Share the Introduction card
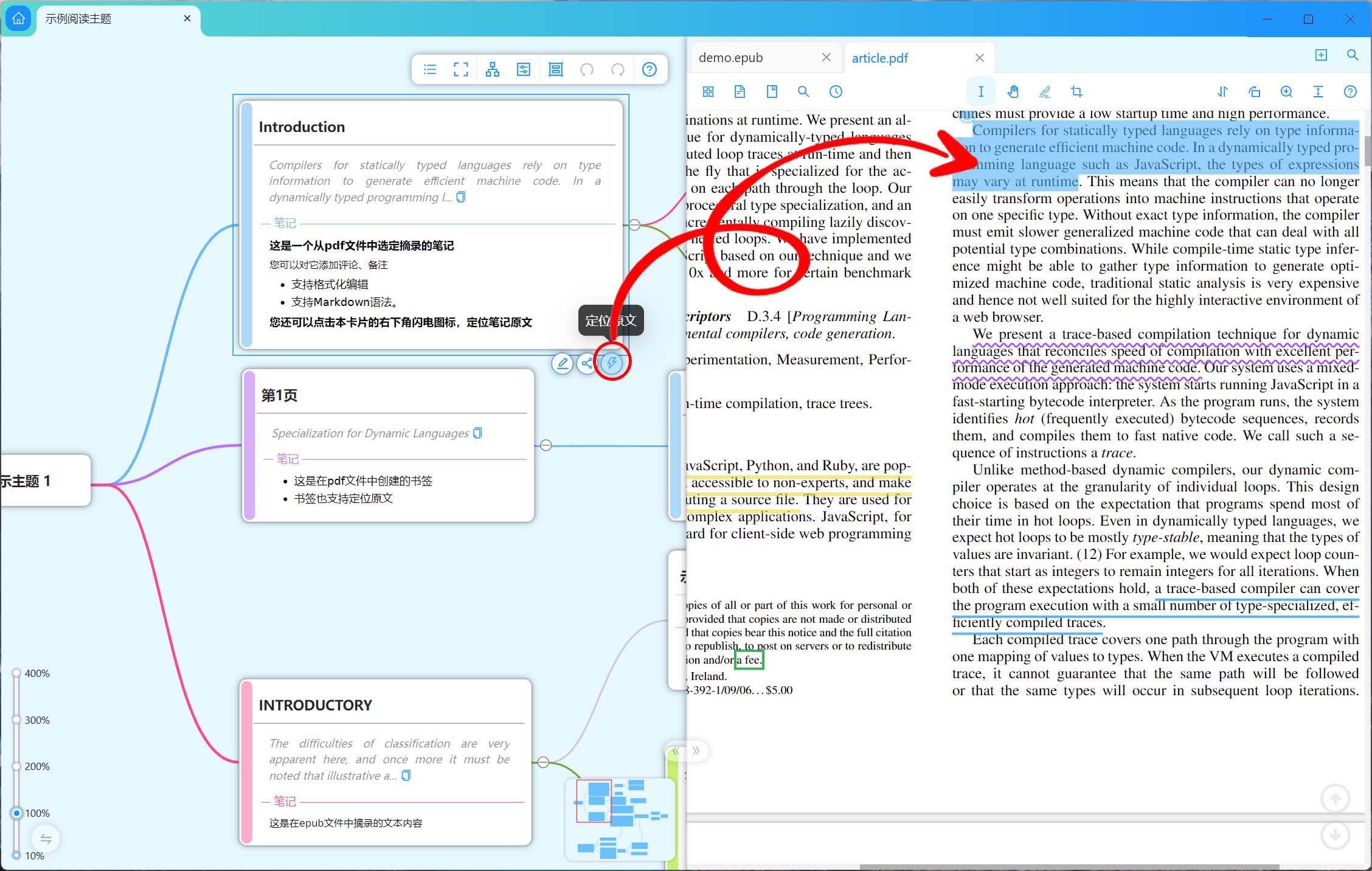This screenshot has height=871, width=1372. pos(586,364)
